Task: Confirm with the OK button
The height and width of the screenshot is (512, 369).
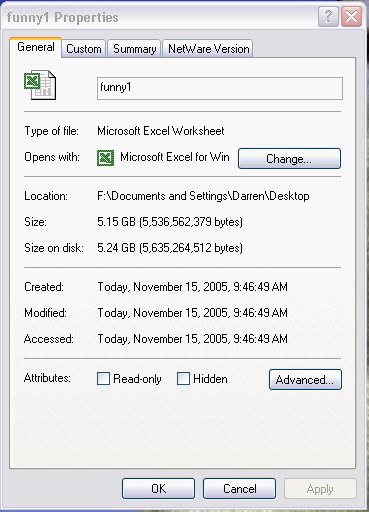Action: point(158,489)
